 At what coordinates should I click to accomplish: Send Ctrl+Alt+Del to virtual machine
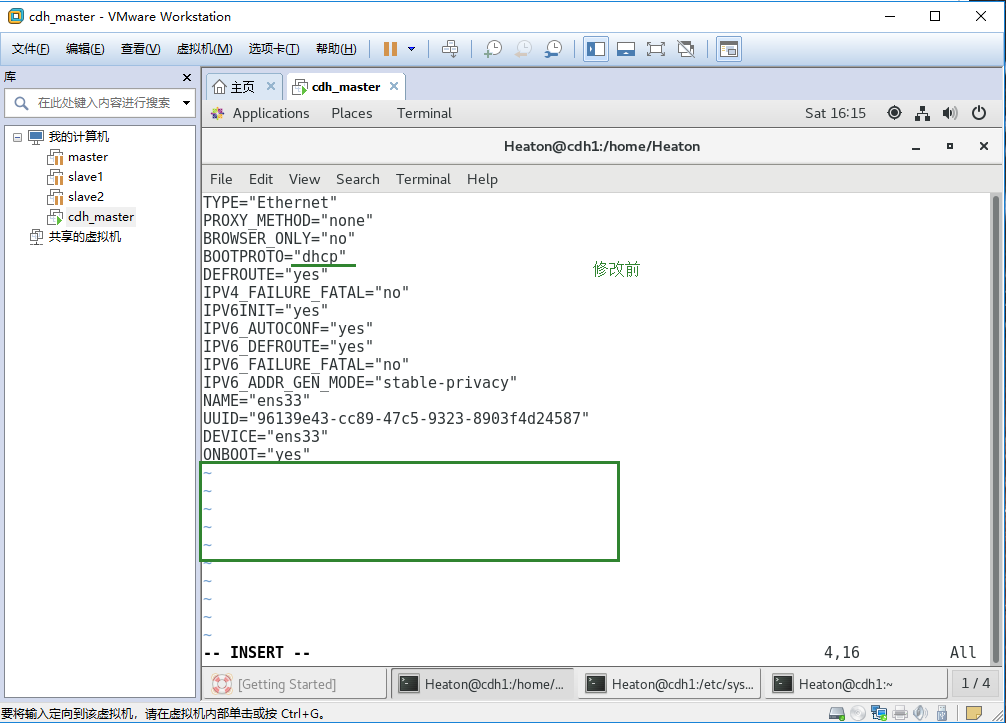pos(450,49)
